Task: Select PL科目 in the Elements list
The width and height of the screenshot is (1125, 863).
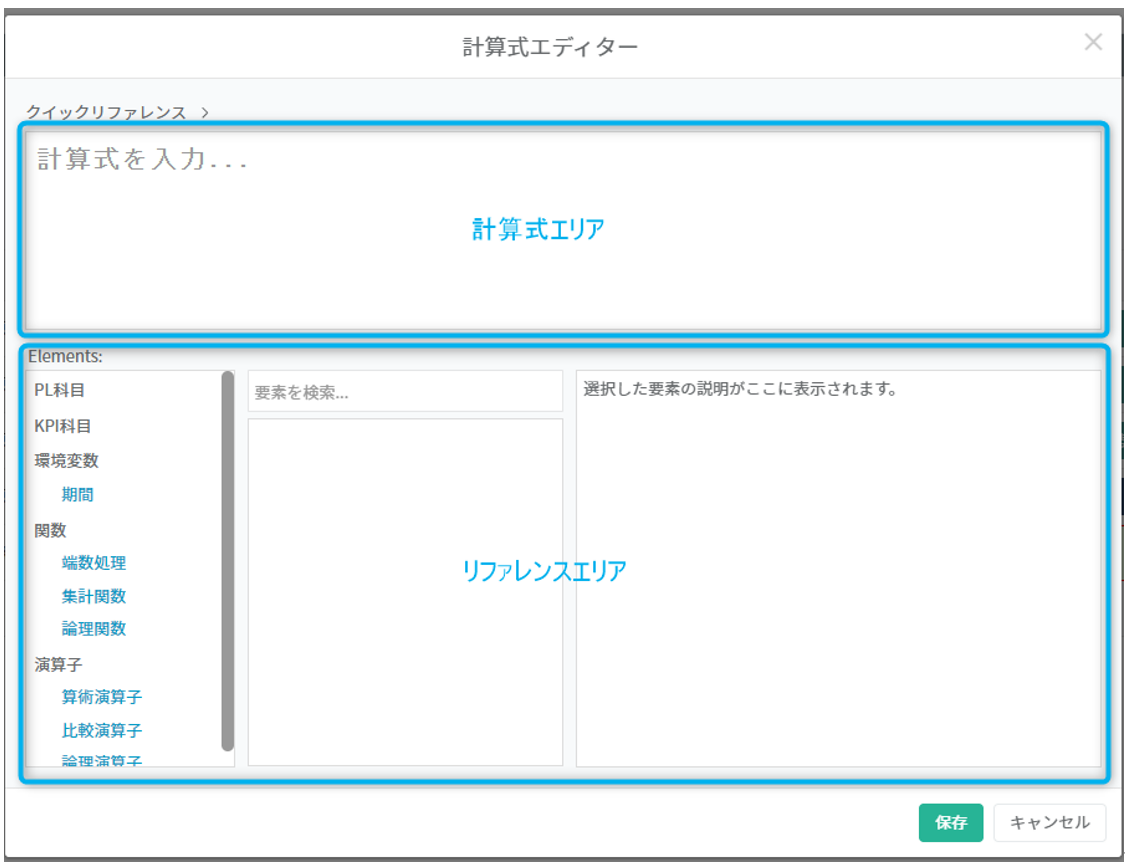Action: point(60,391)
